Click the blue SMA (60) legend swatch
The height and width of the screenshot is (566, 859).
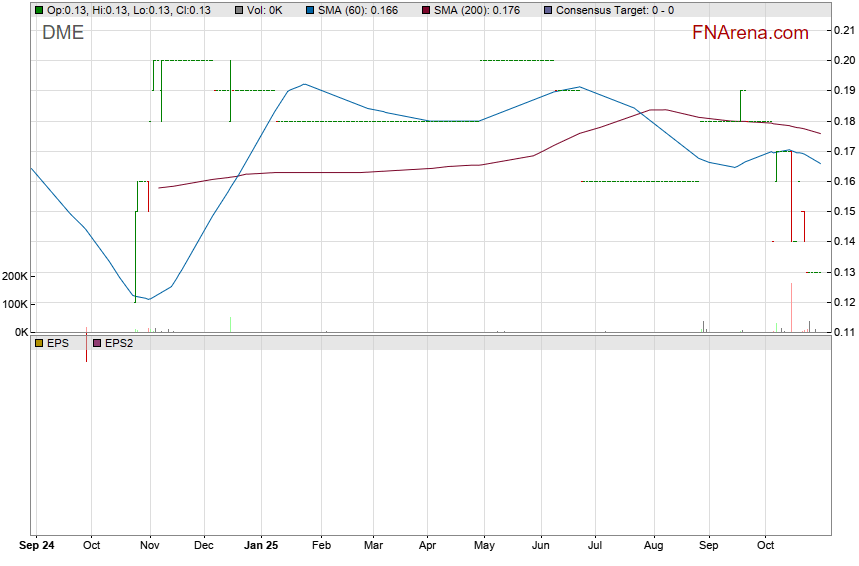310,10
